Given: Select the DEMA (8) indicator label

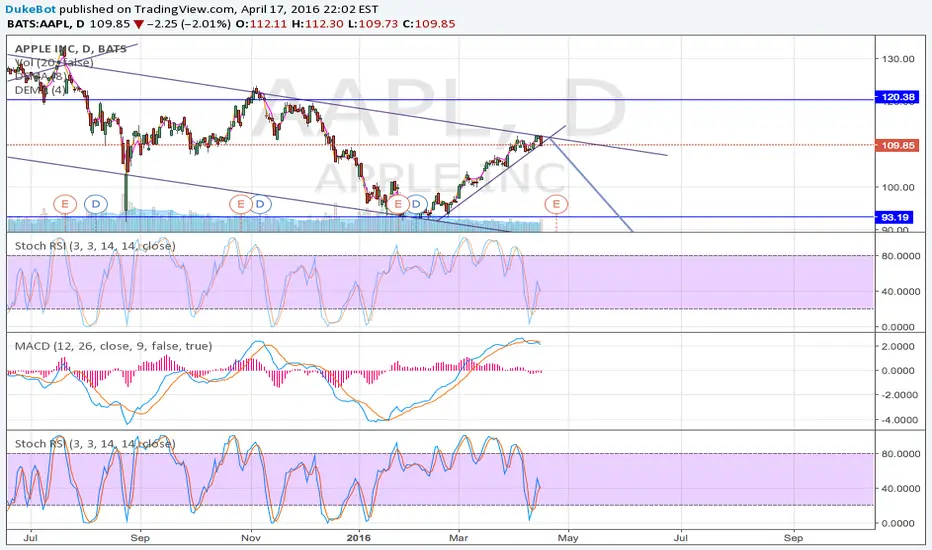Looking at the screenshot, I should 39,76.
